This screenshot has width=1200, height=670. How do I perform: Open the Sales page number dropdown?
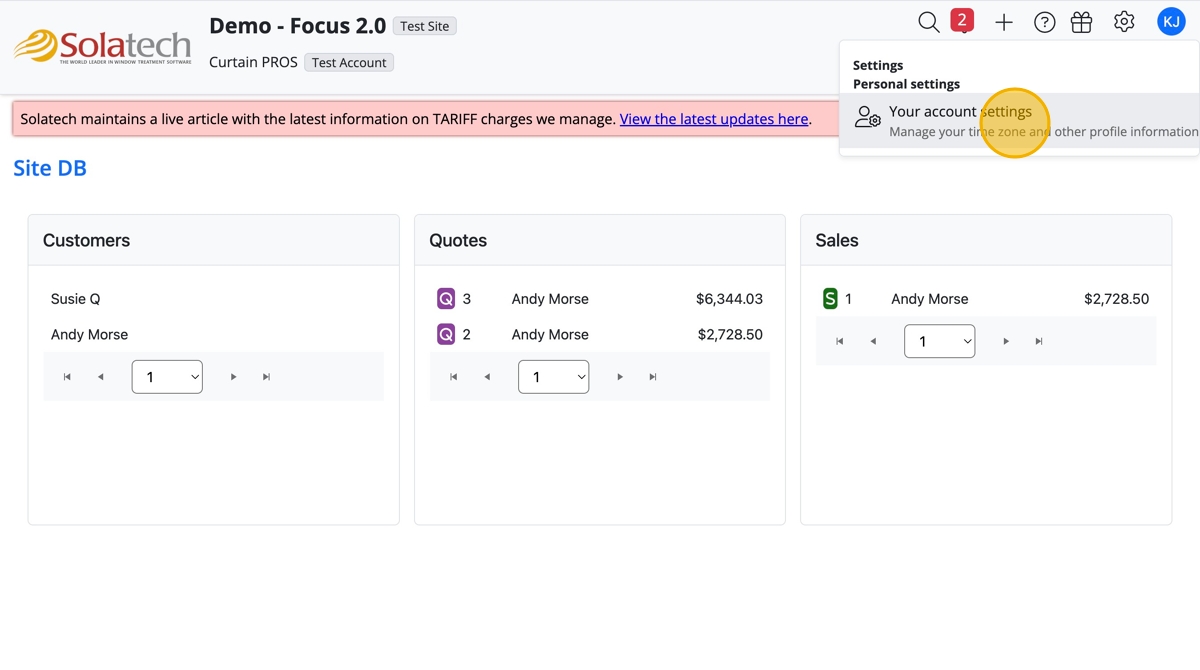(939, 341)
